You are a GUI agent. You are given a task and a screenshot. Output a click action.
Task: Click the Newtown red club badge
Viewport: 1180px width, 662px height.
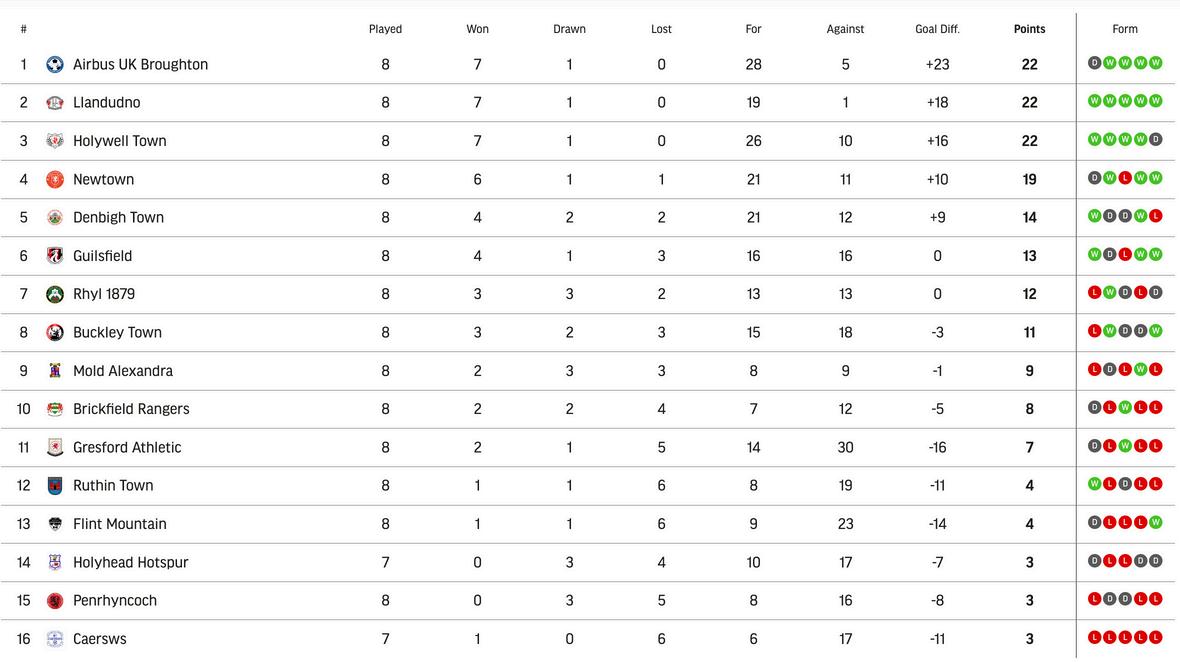pyautogui.click(x=55, y=180)
